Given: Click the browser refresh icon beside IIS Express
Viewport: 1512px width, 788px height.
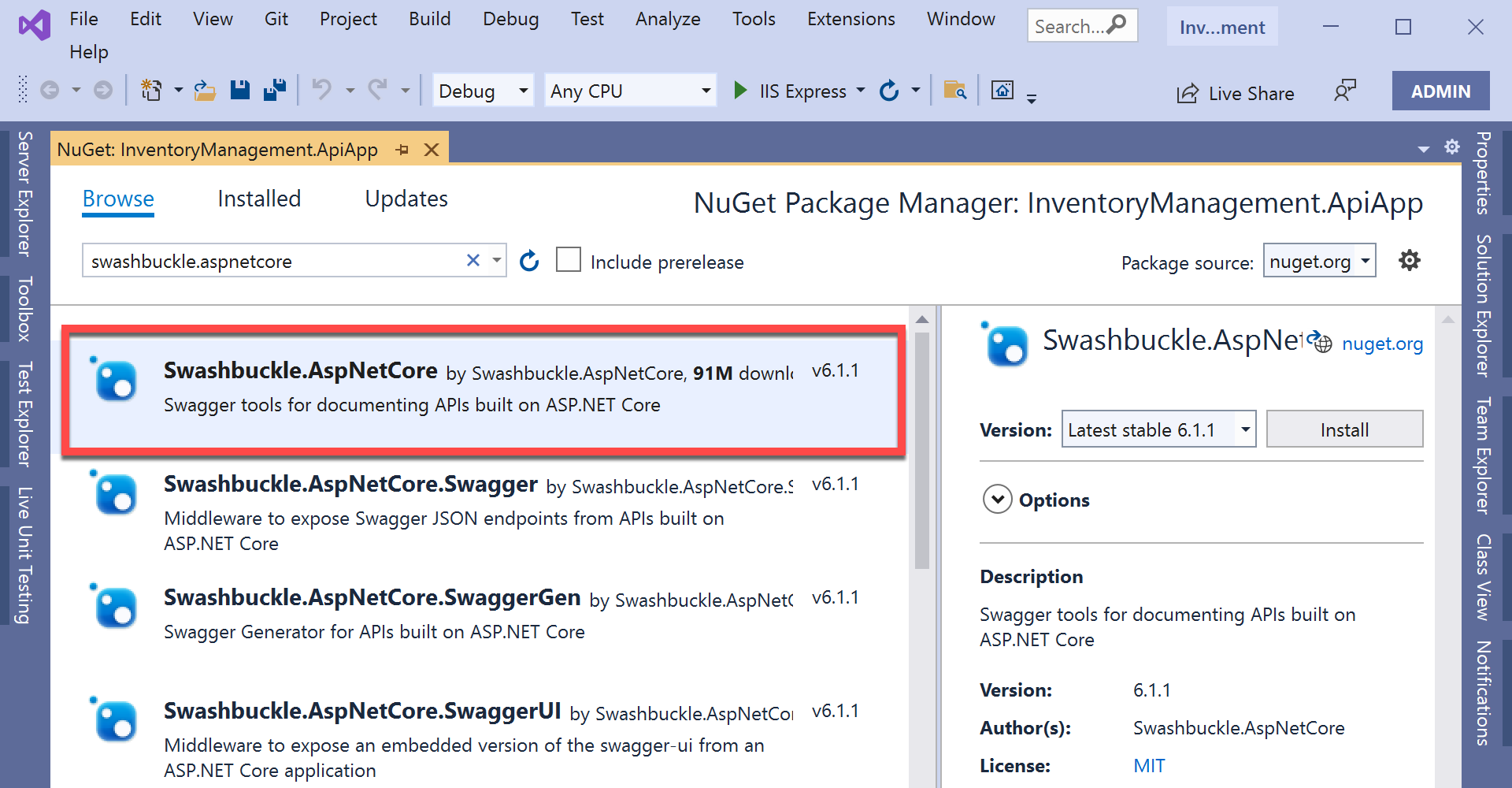Looking at the screenshot, I should click(889, 91).
